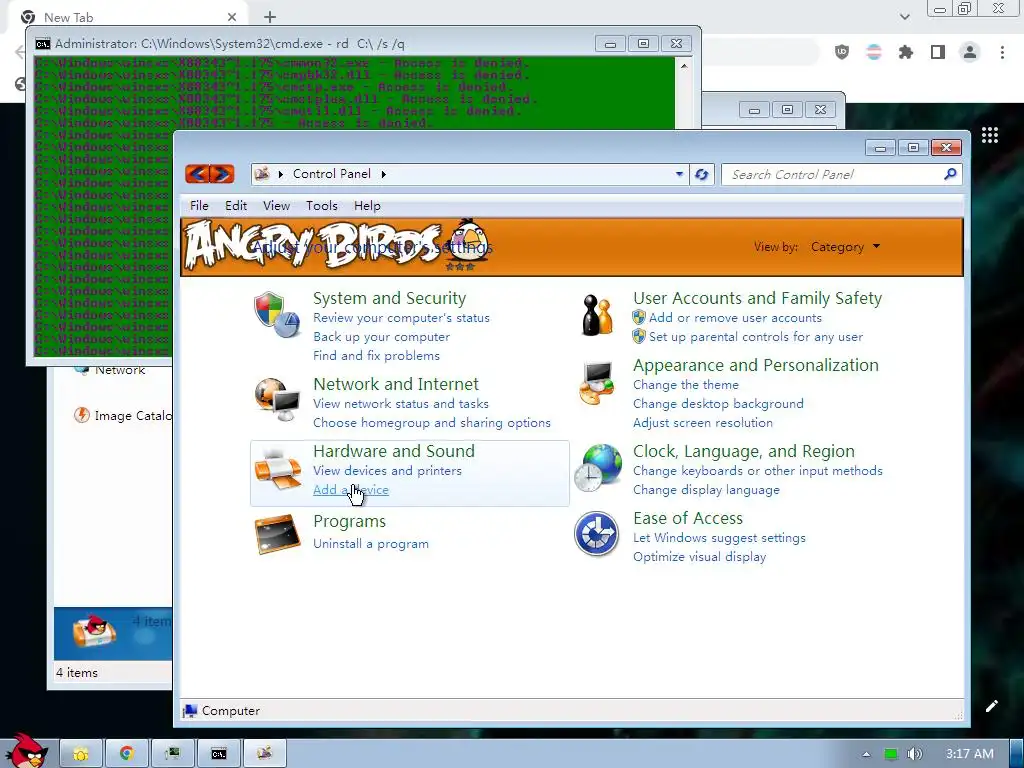Screen dimensions: 1024x768
Task: Open Chrome tab search chevron
Action: [904, 17]
